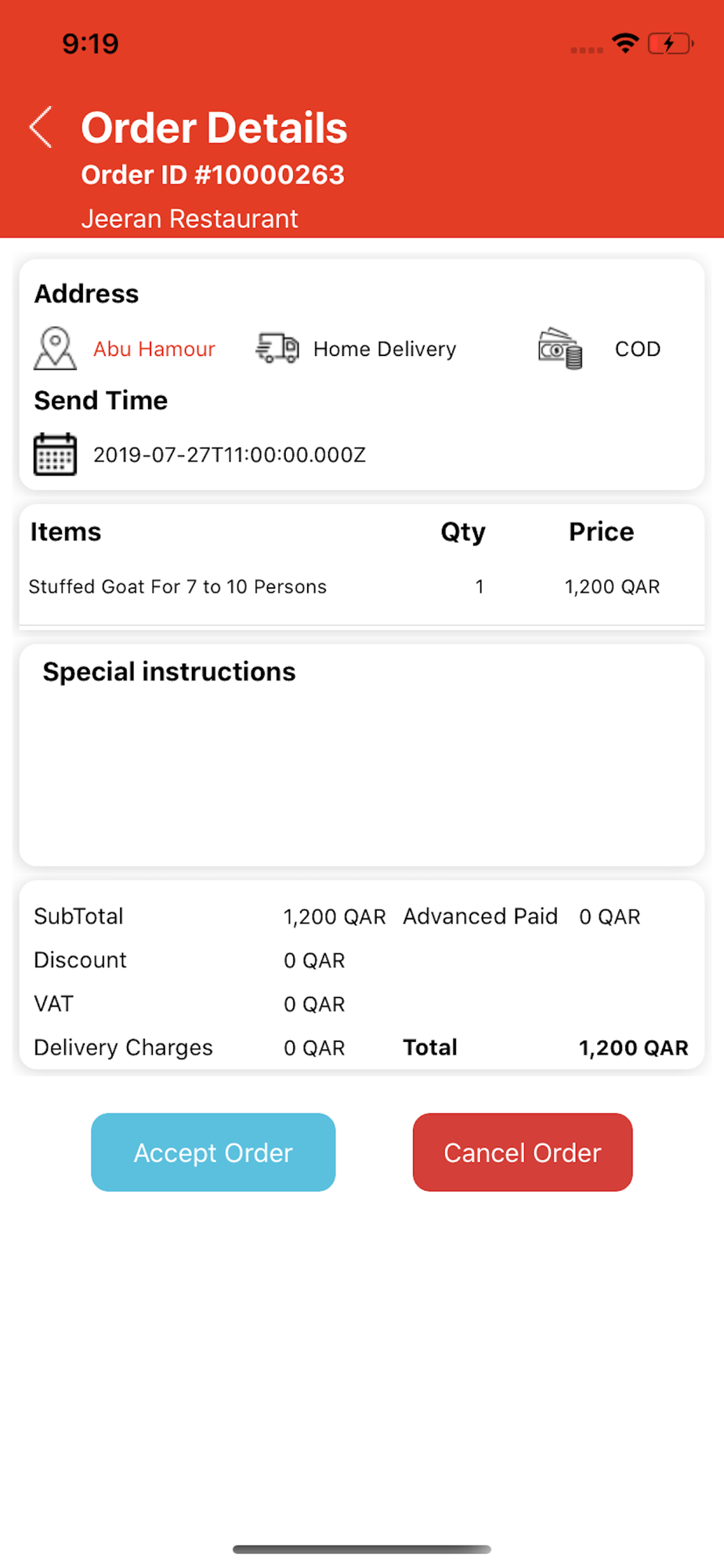Tap the calendar icon under Send Time
This screenshot has height=1568, width=724.
[55, 454]
